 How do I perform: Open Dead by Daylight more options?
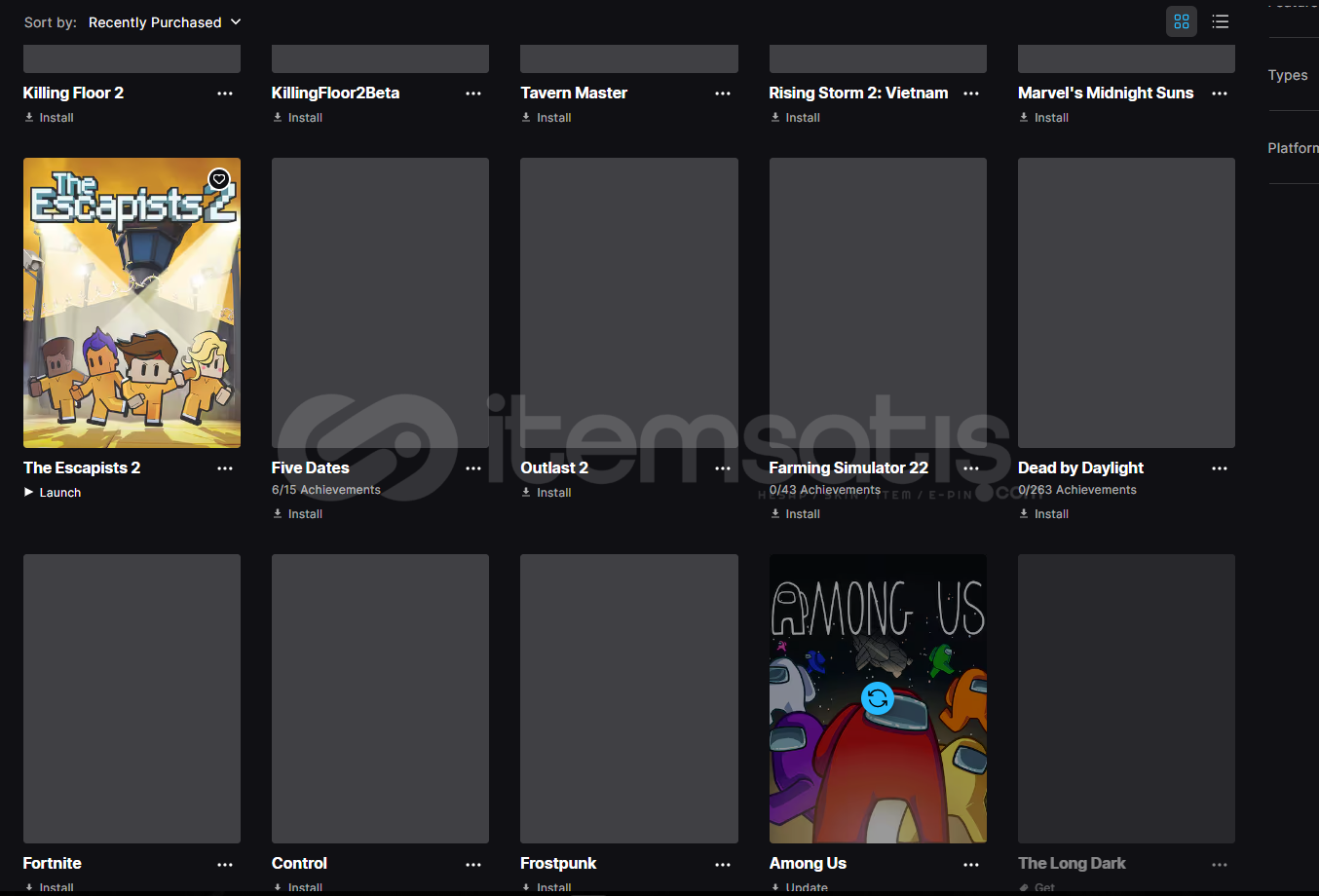click(x=1220, y=468)
